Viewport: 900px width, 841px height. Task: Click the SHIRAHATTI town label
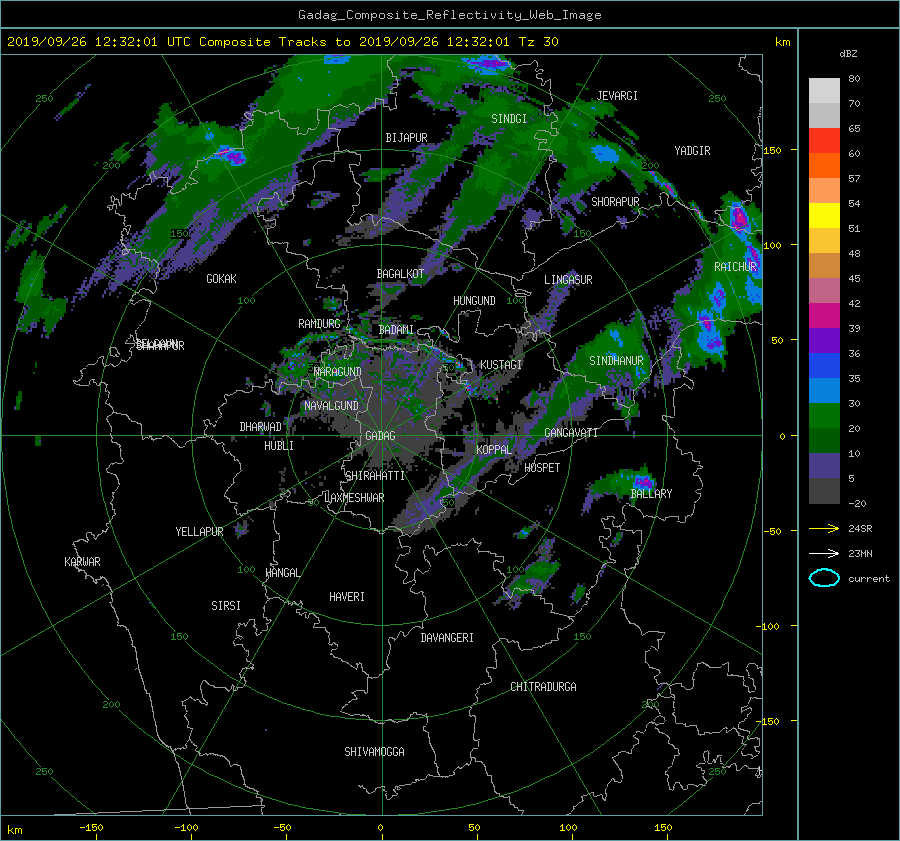pos(375,476)
